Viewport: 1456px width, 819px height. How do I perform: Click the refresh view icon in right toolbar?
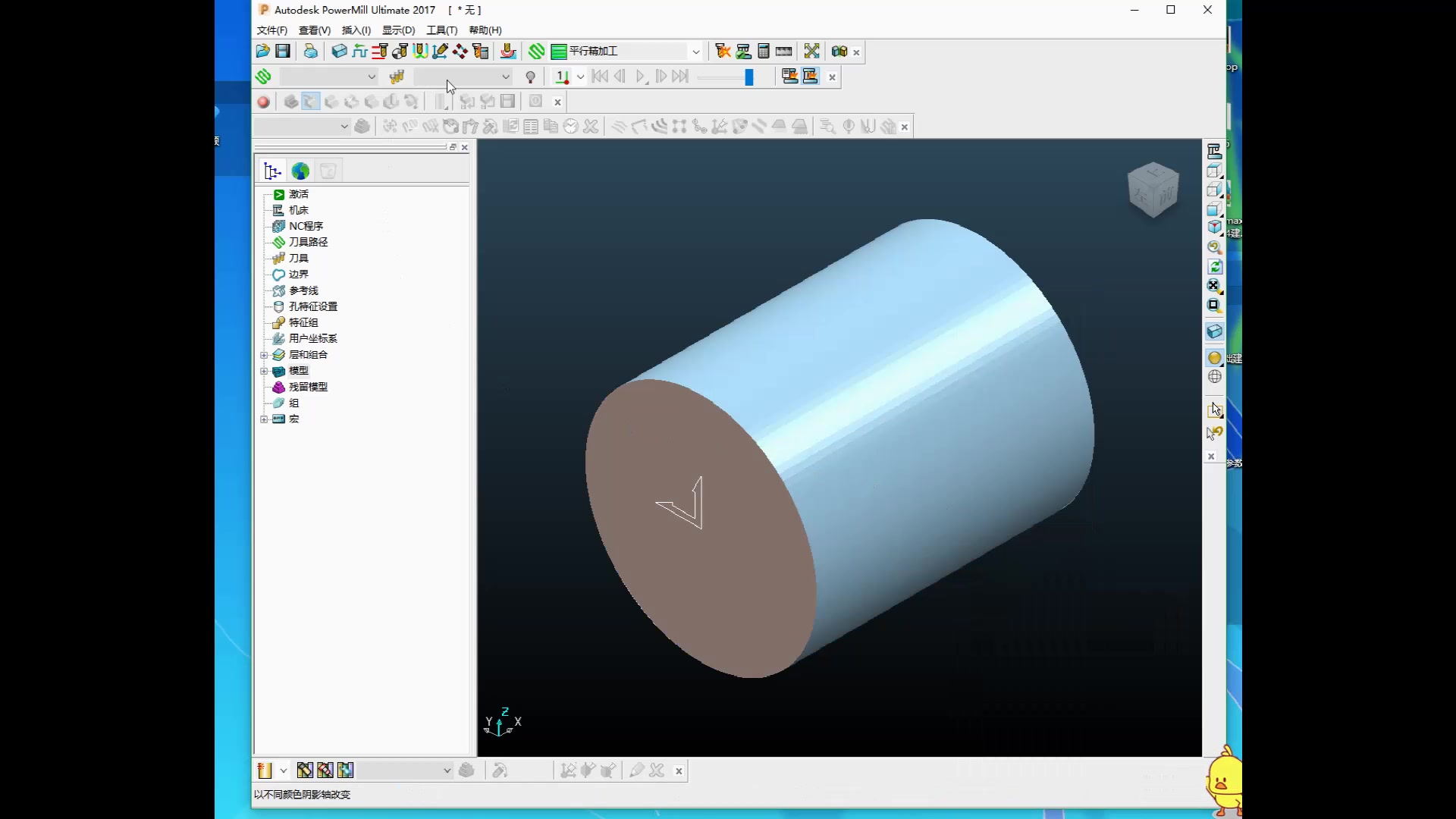(x=1215, y=266)
